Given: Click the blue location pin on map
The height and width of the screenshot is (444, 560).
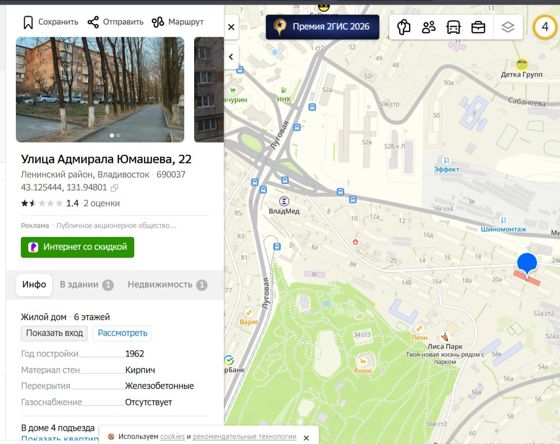Looking at the screenshot, I should [x=527, y=264].
